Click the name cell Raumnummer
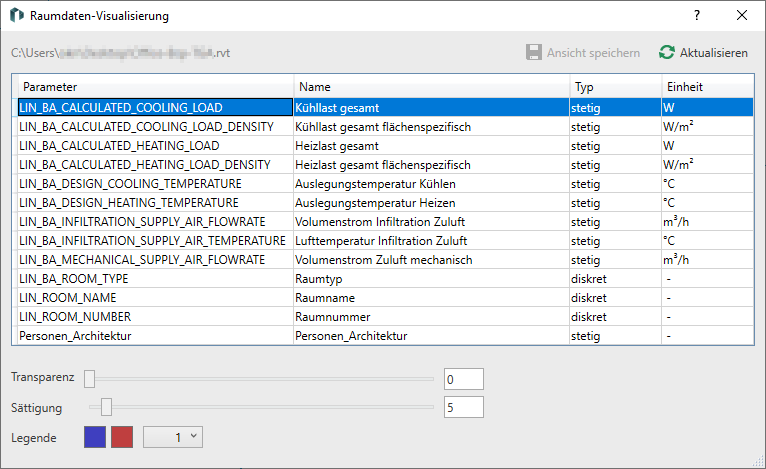The width and height of the screenshot is (766, 469). click(x=431, y=317)
